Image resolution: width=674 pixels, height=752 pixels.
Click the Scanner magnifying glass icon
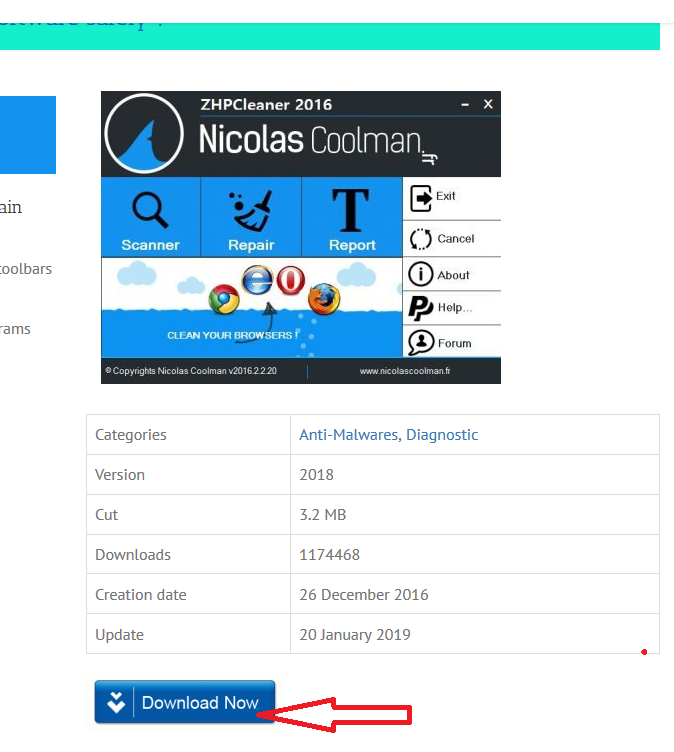[150, 210]
